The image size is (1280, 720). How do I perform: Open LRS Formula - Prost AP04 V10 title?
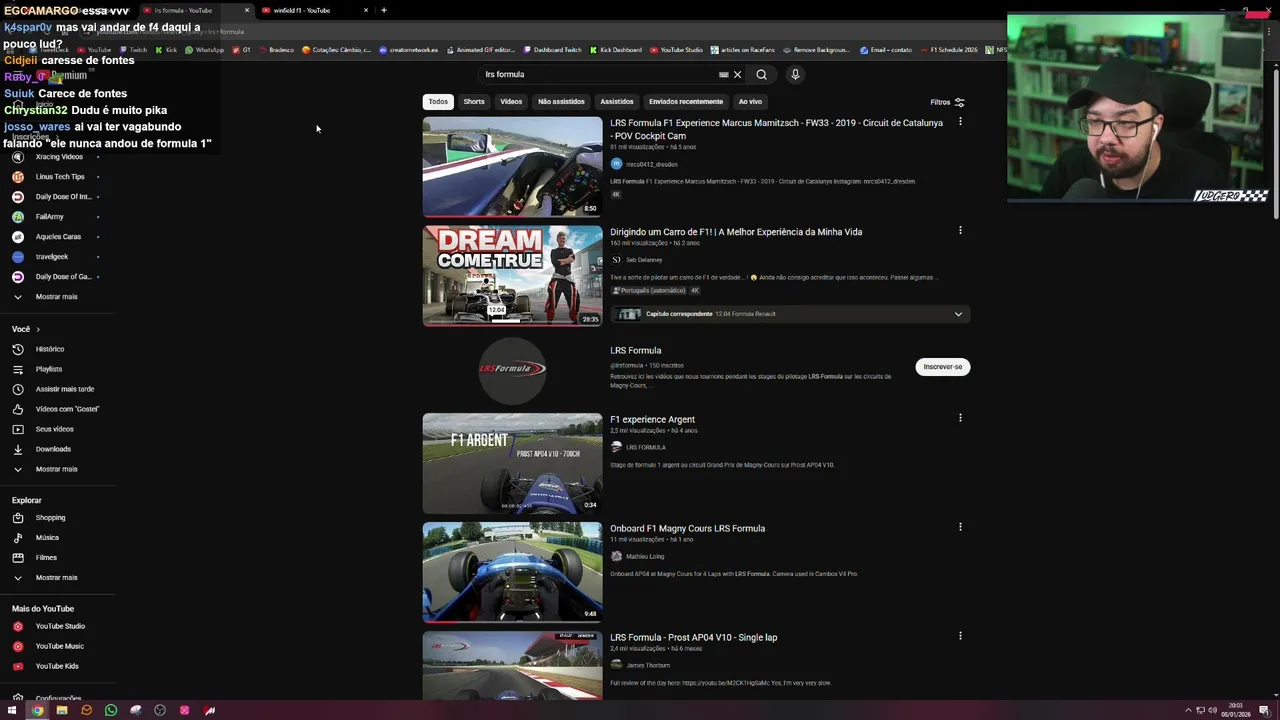point(693,637)
